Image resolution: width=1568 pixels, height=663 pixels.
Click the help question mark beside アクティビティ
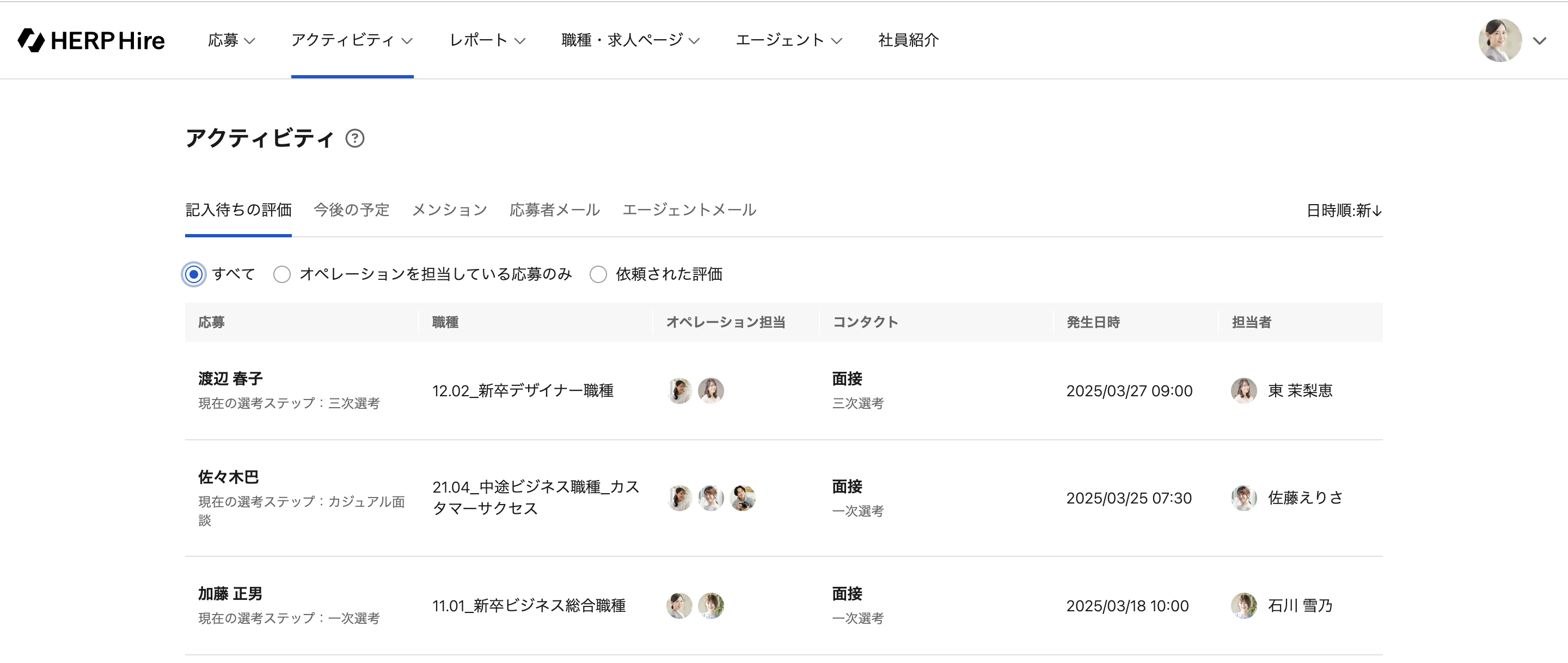tap(355, 139)
